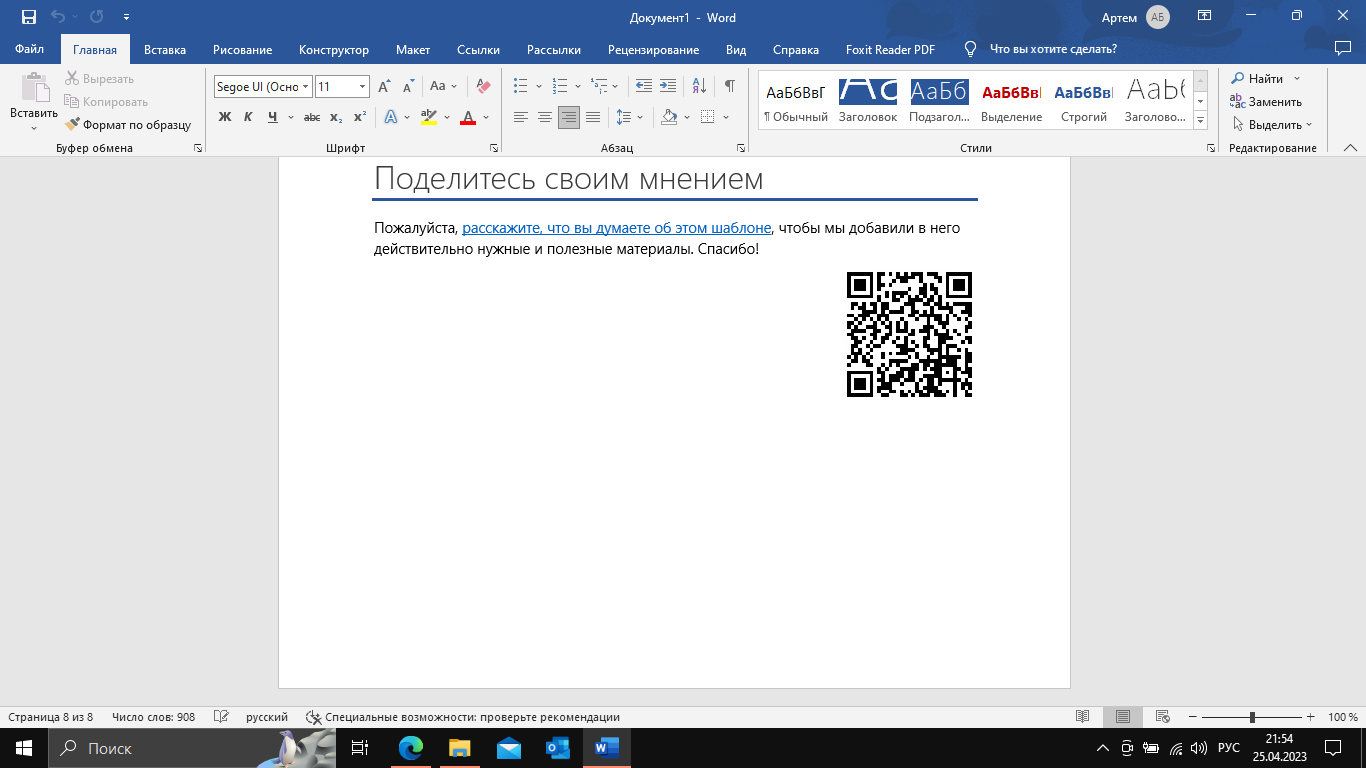
Task: Open the font name Segoe UI dropdown
Action: (306, 87)
